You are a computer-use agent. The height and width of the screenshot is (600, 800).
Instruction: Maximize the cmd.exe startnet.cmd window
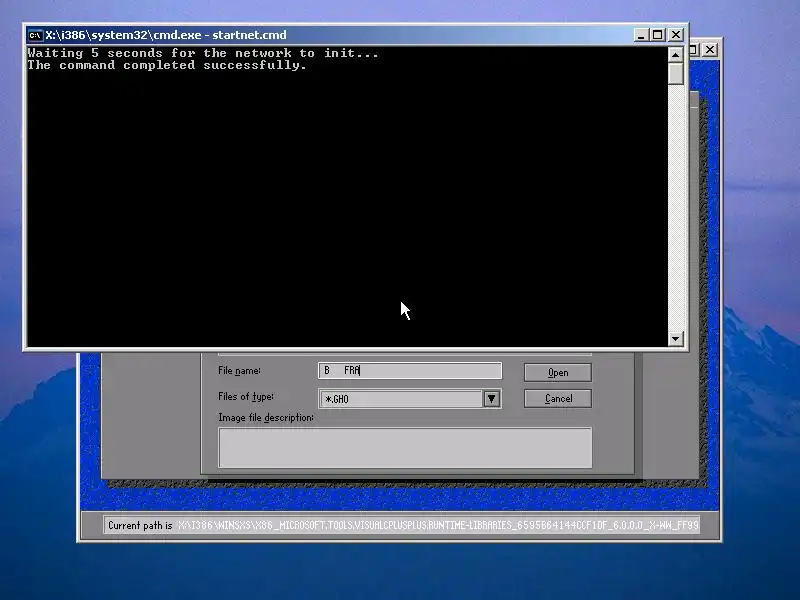[x=658, y=35]
